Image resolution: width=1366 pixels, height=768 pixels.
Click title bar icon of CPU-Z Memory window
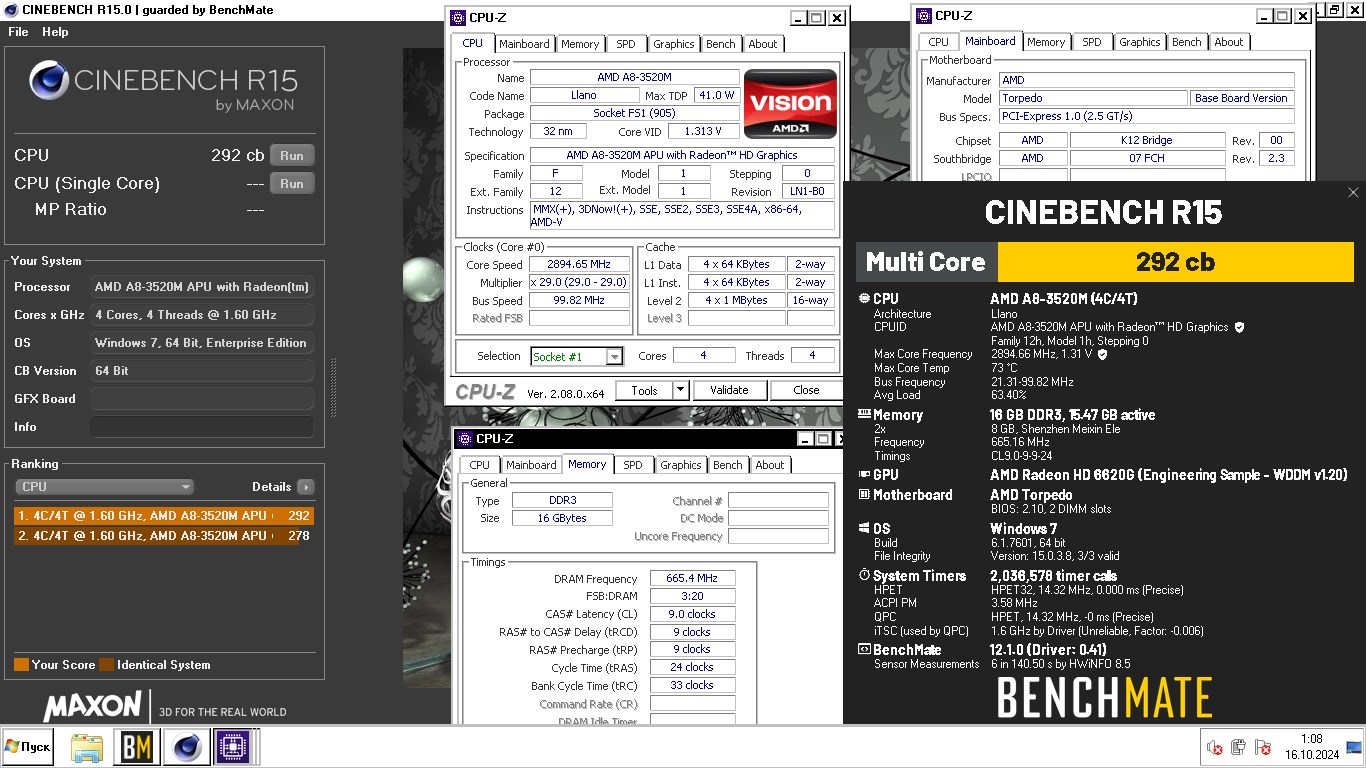point(465,438)
